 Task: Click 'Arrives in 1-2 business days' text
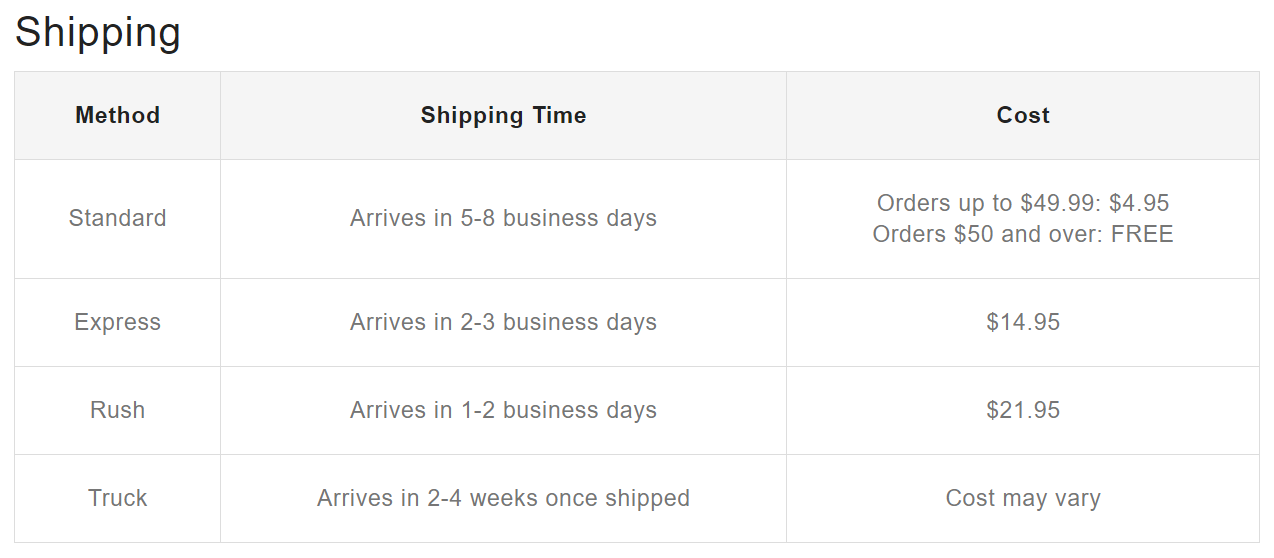click(503, 410)
